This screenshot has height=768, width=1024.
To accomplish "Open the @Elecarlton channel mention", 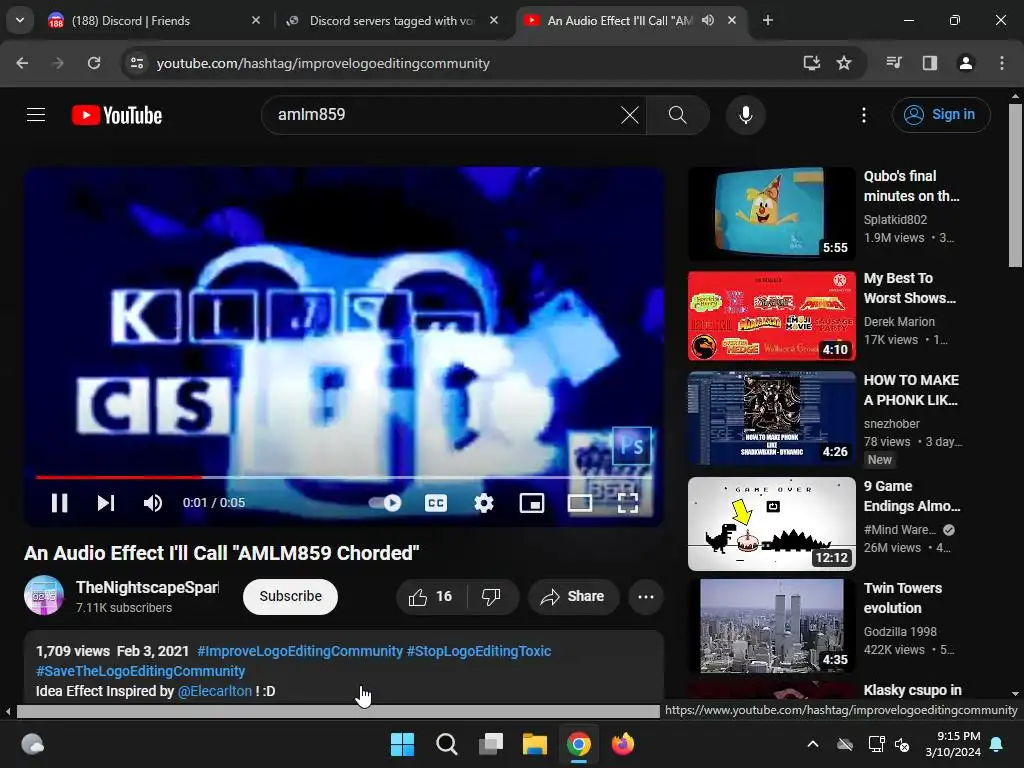I will (x=214, y=691).
